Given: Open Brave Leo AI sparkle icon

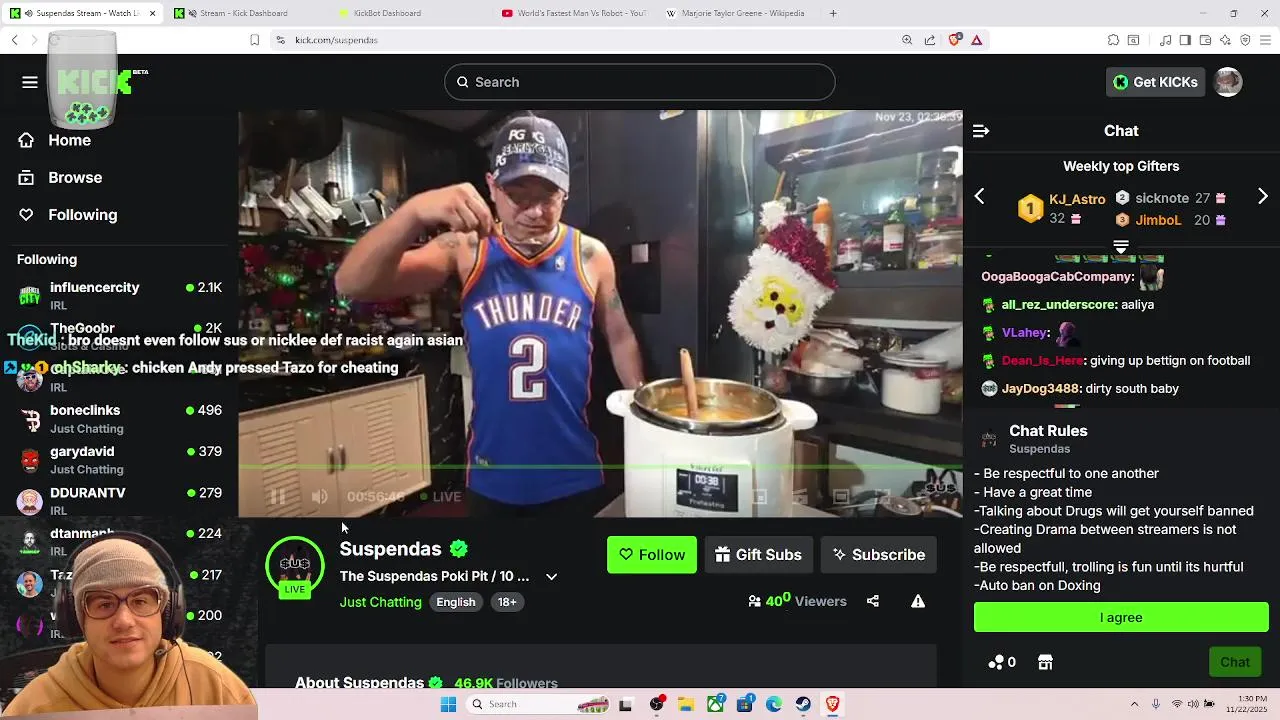Looking at the screenshot, I should point(1225,40).
